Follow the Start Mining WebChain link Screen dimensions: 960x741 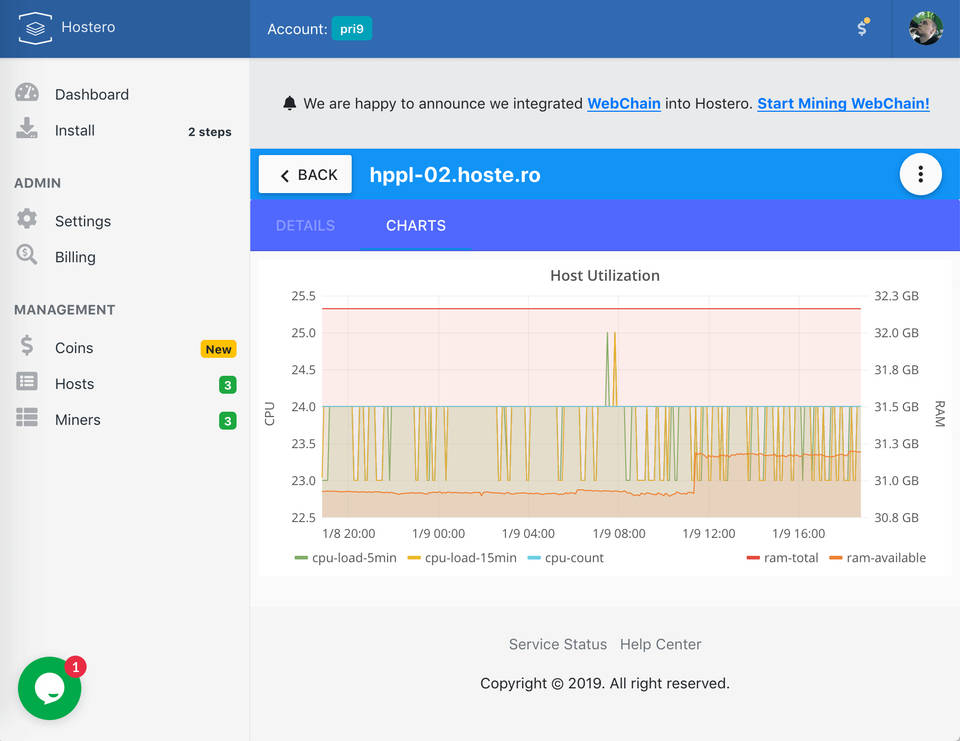(843, 103)
